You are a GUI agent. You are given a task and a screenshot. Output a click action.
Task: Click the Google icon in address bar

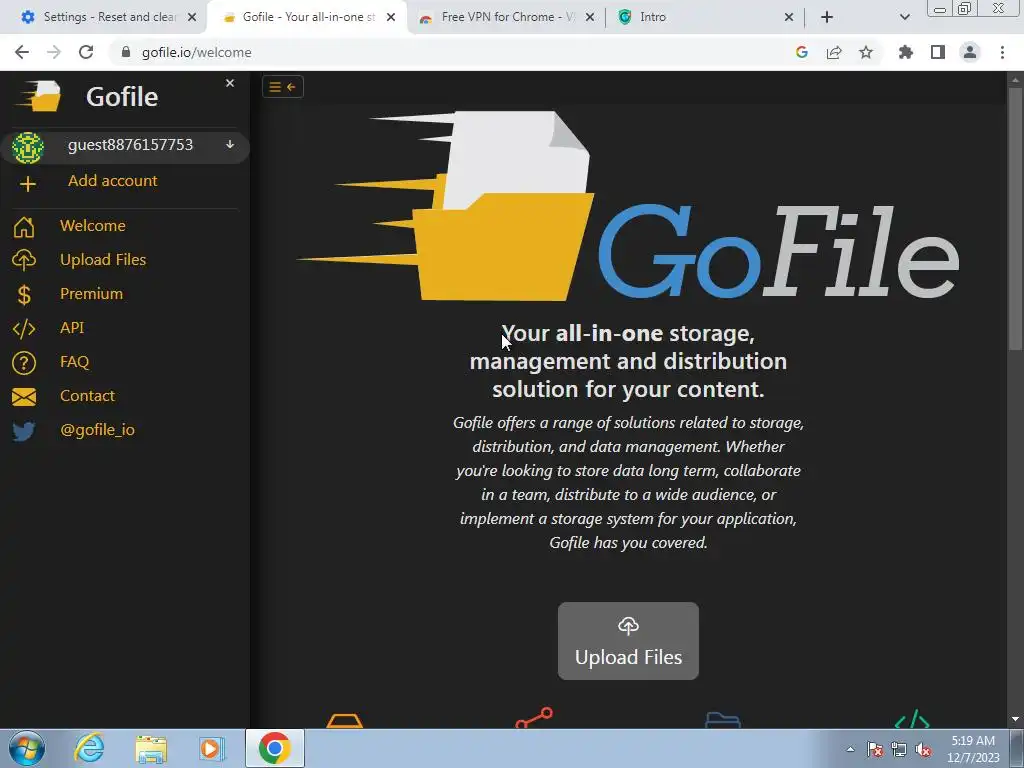tap(802, 52)
